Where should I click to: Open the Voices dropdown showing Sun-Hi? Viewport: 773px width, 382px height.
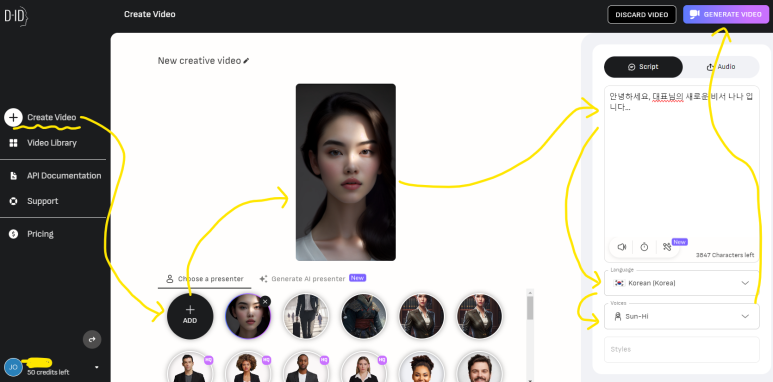point(681,316)
